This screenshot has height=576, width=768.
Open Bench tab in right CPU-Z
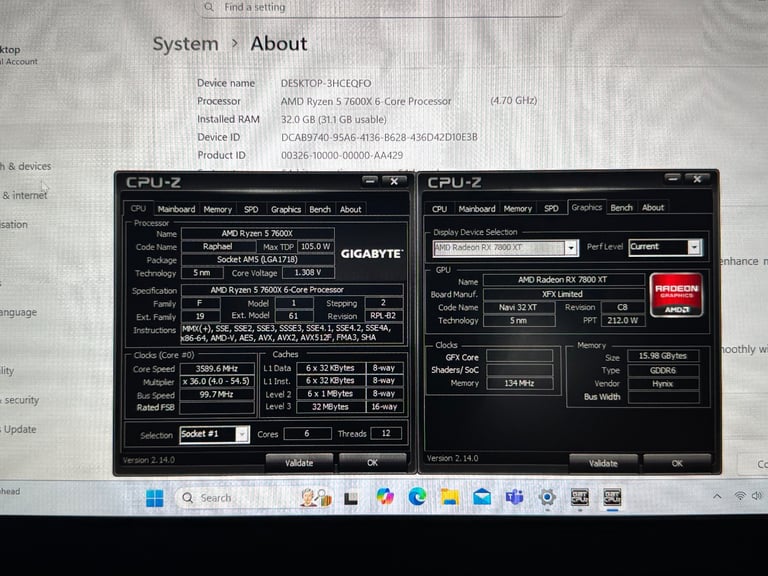(x=622, y=208)
